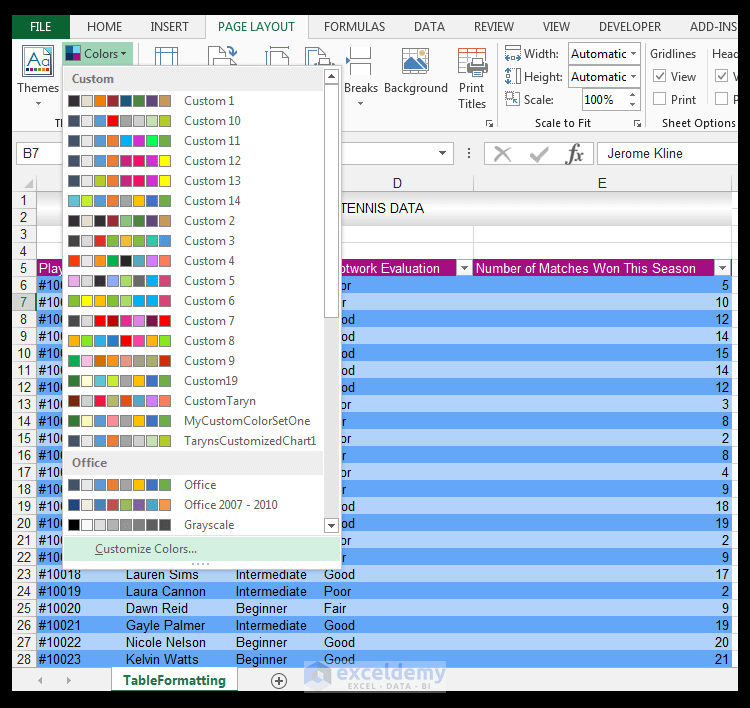Open the Height Automatic dropdown
Image resolution: width=750 pixels, height=708 pixels.
click(x=633, y=77)
